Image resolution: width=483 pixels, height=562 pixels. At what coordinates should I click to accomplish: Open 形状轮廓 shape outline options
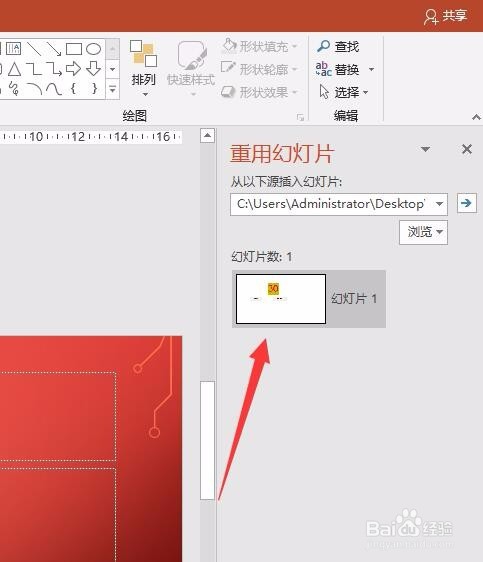tap(260, 69)
